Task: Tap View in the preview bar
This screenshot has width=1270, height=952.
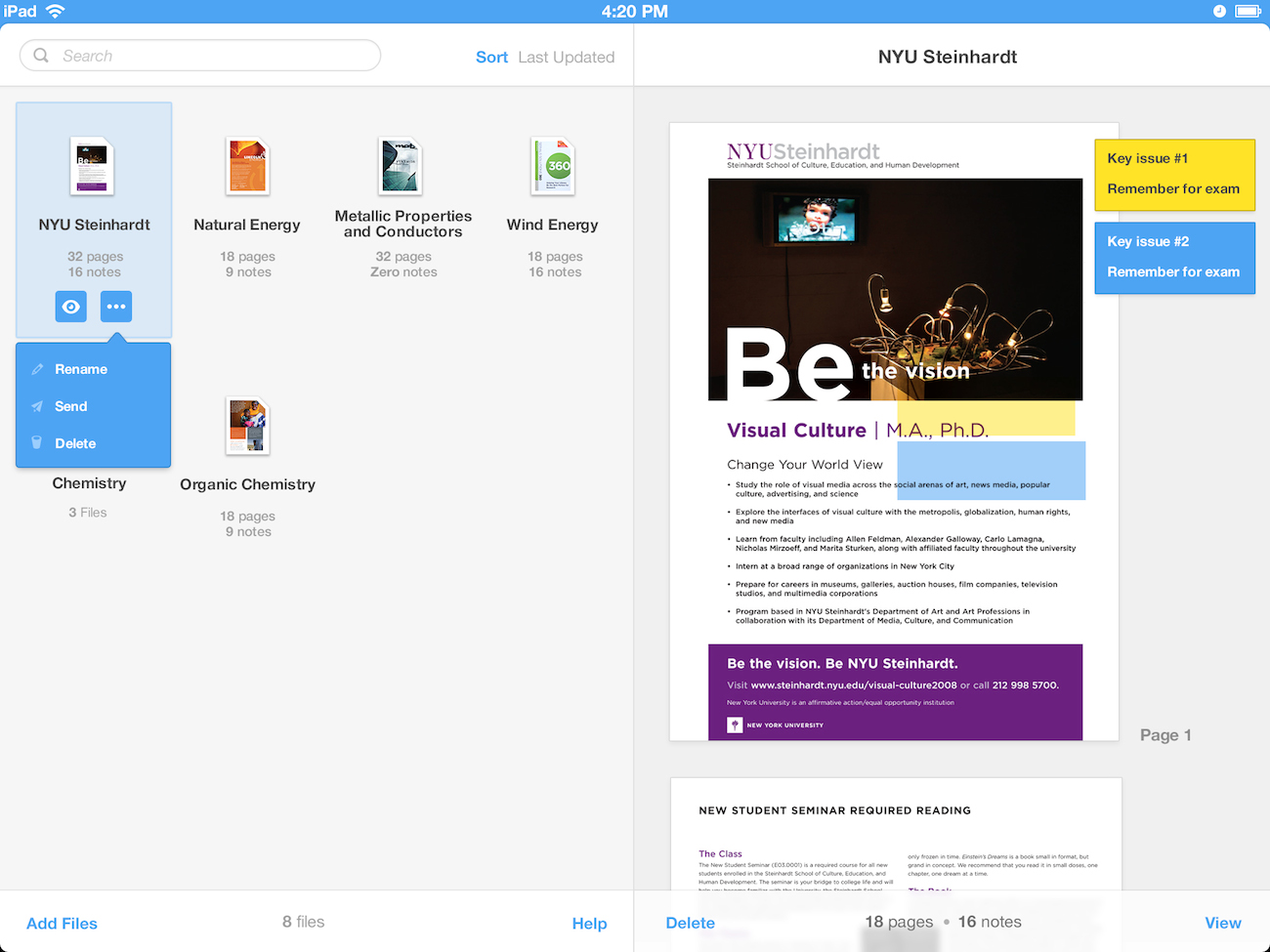Action: pyautogui.click(x=1223, y=923)
